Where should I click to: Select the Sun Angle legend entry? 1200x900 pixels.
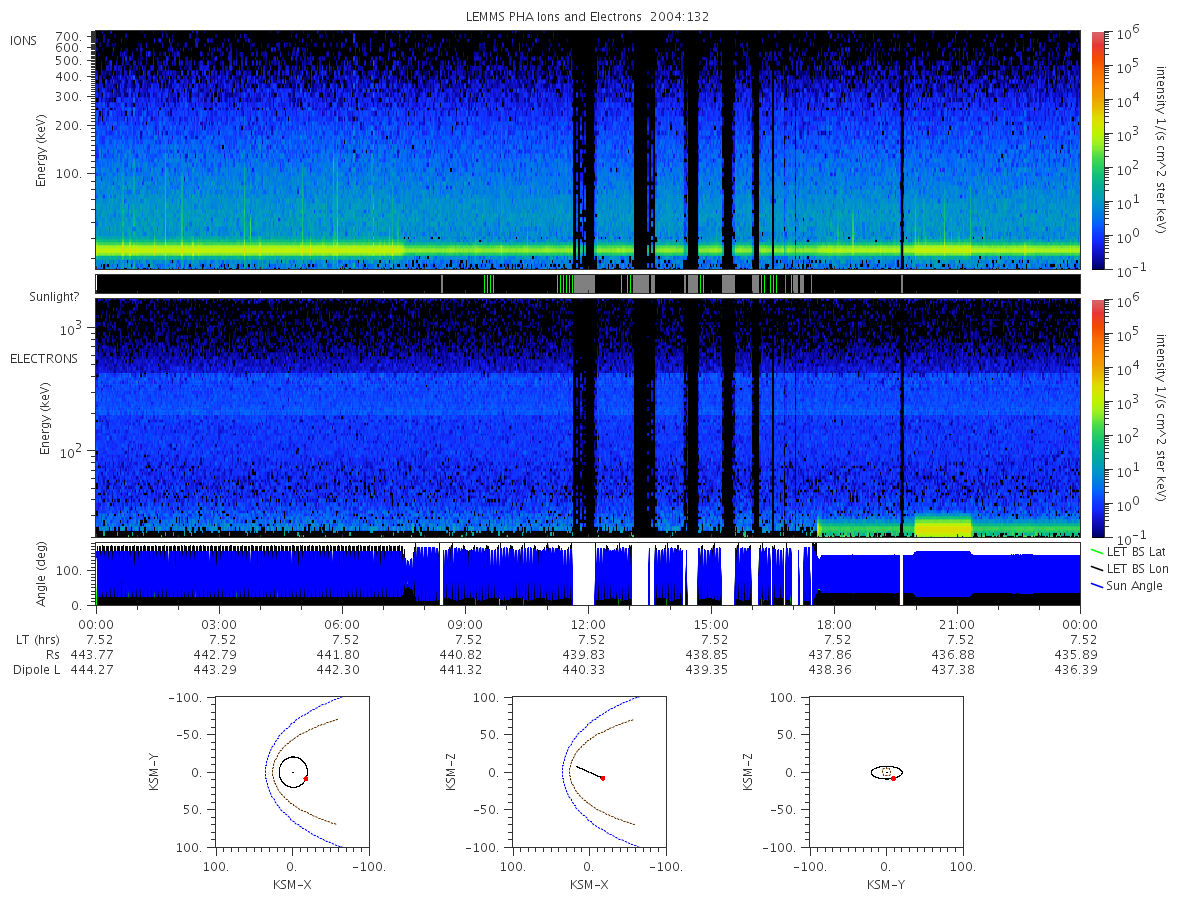tap(1127, 585)
